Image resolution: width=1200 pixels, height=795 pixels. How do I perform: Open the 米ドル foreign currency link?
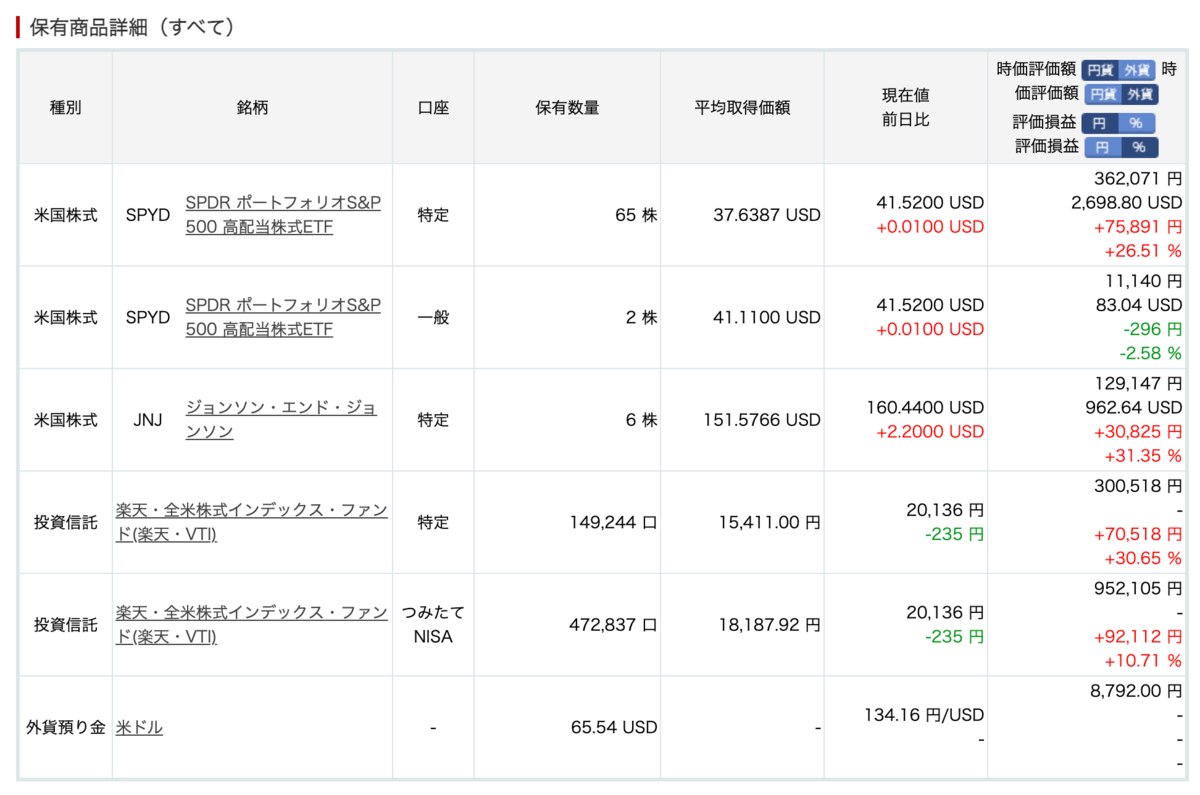point(140,728)
